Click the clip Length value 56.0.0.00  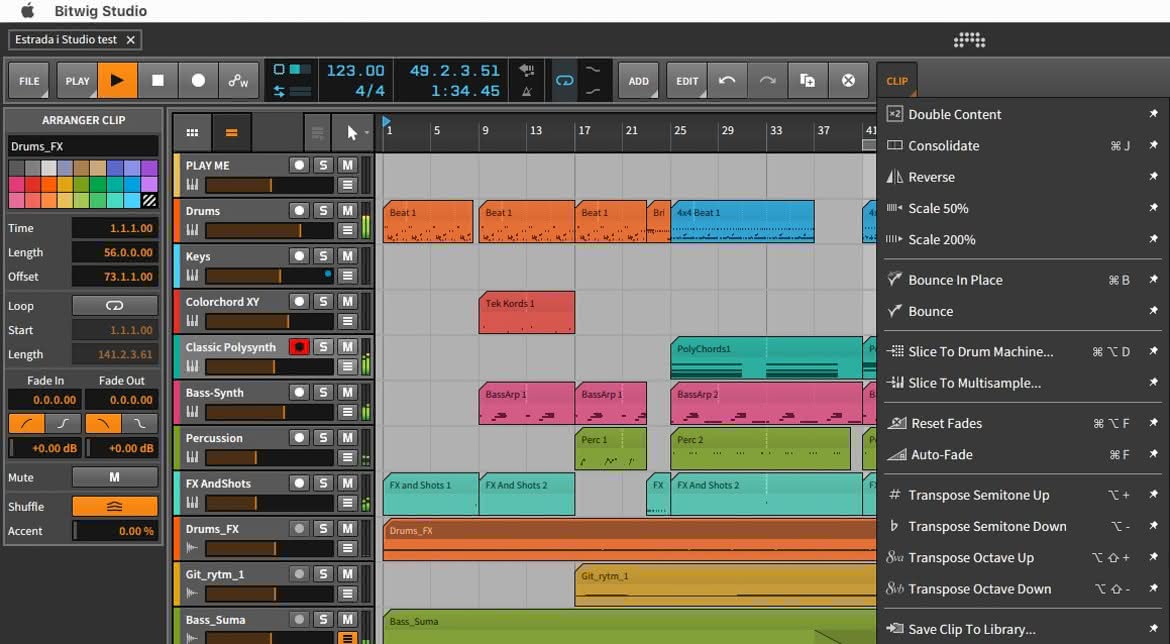(115, 252)
